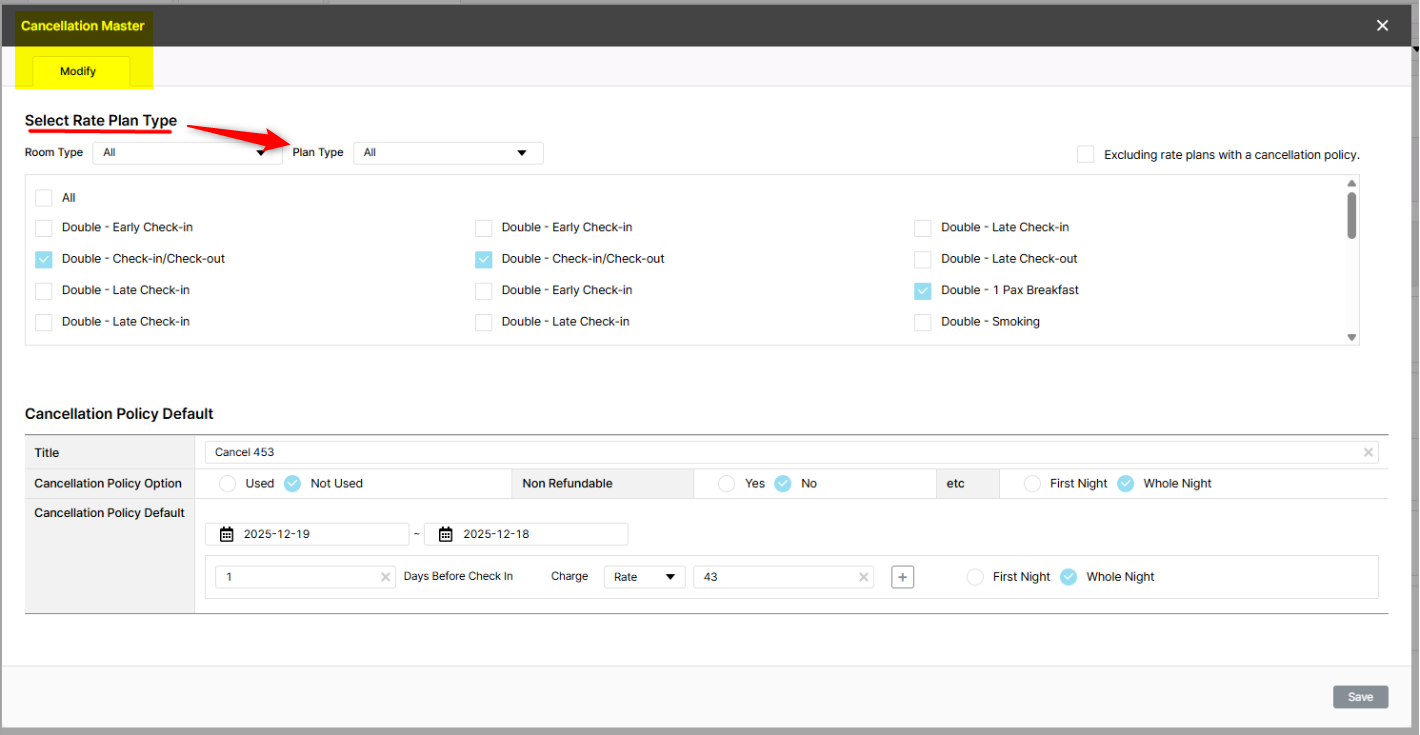Click the Save button
The image size is (1420, 735).
[x=1360, y=697]
